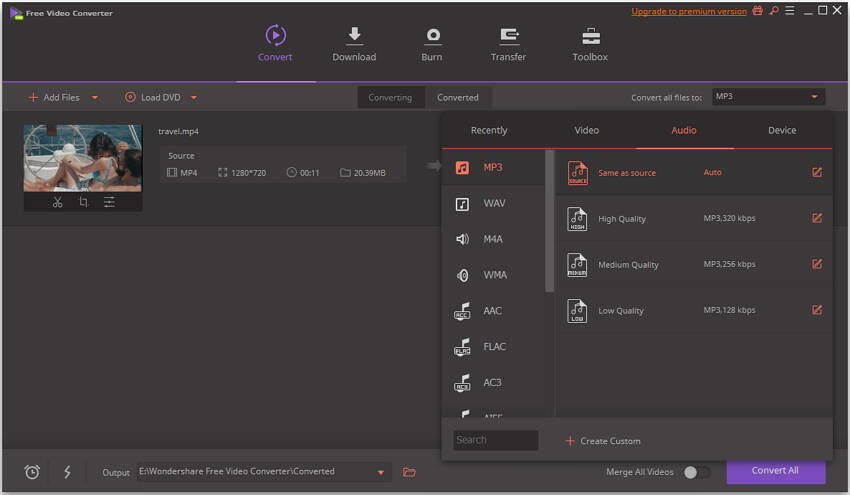Click the Convert All button
The width and height of the screenshot is (850, 495).
775,471
